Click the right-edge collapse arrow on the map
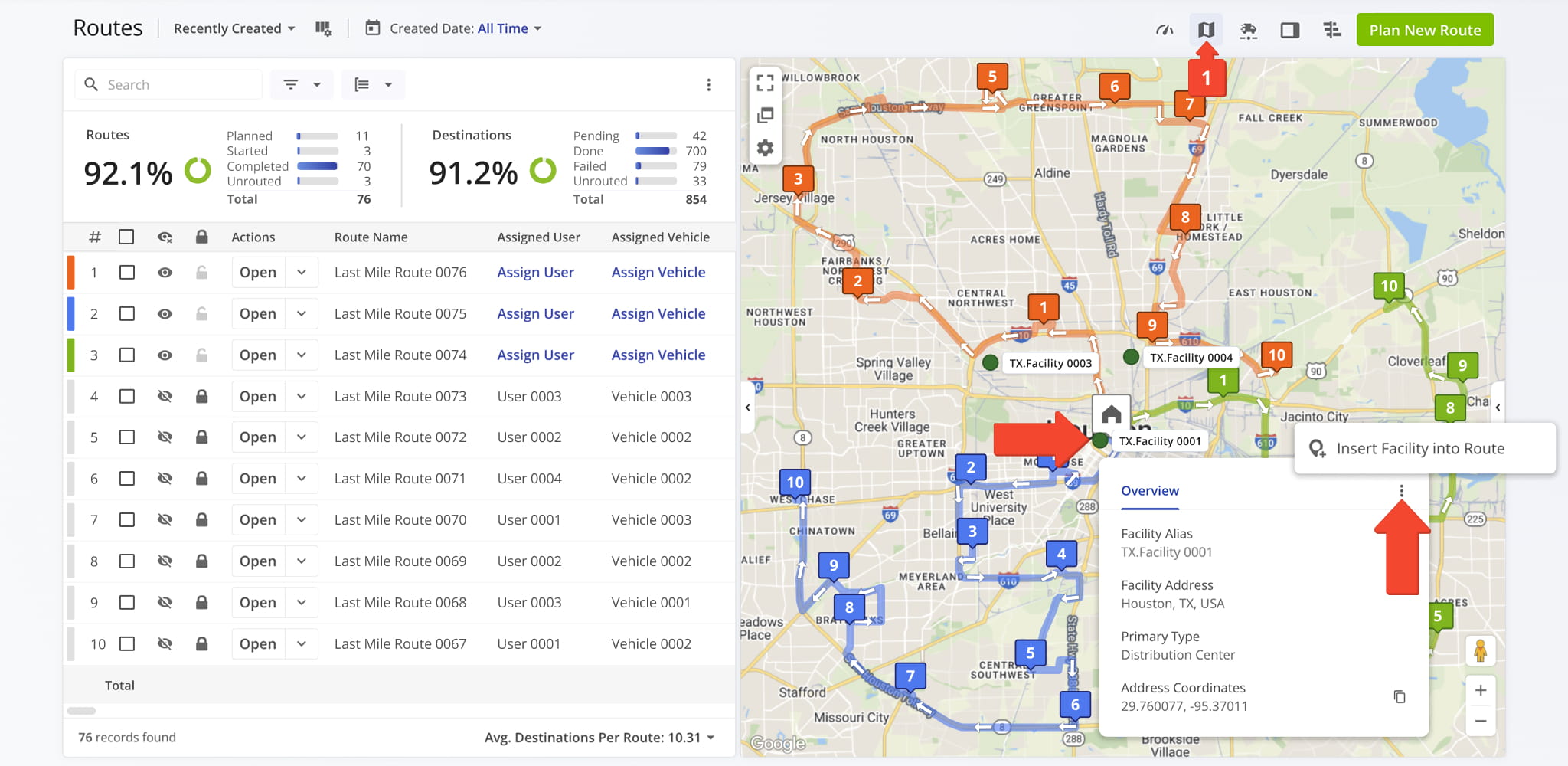Viewport: 1568px width, 766px height. tap(1498, 408)
